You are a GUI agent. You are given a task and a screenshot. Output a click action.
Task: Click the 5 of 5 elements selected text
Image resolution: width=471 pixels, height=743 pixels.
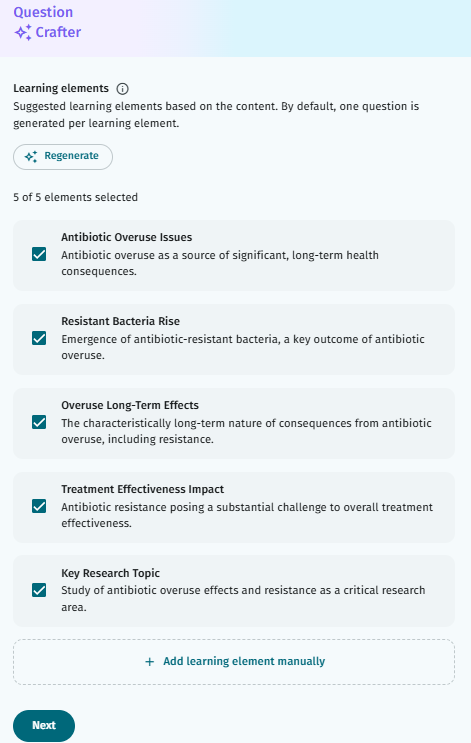(75, 197)
